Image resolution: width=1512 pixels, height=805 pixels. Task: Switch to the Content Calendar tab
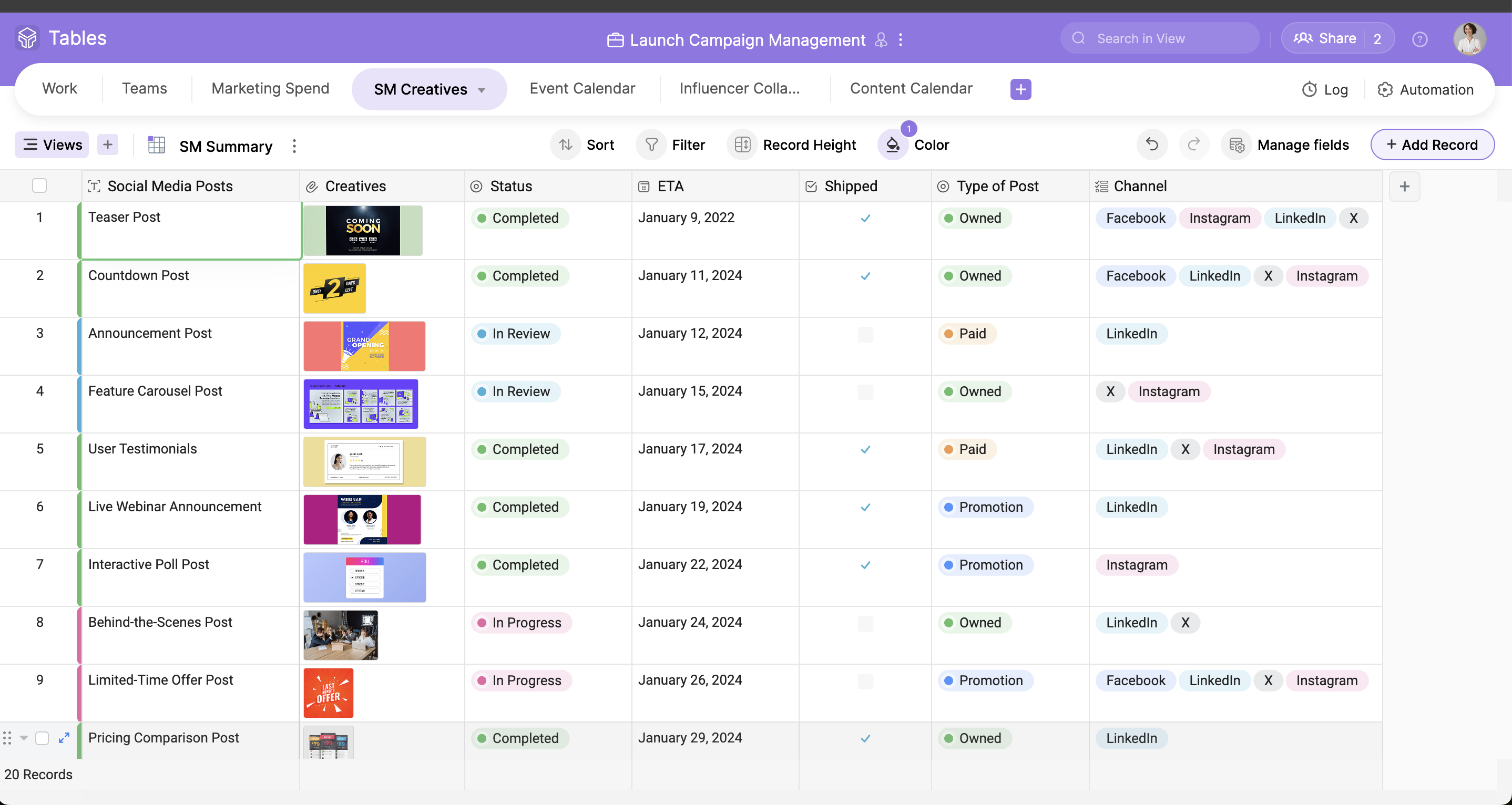(911, 88)
